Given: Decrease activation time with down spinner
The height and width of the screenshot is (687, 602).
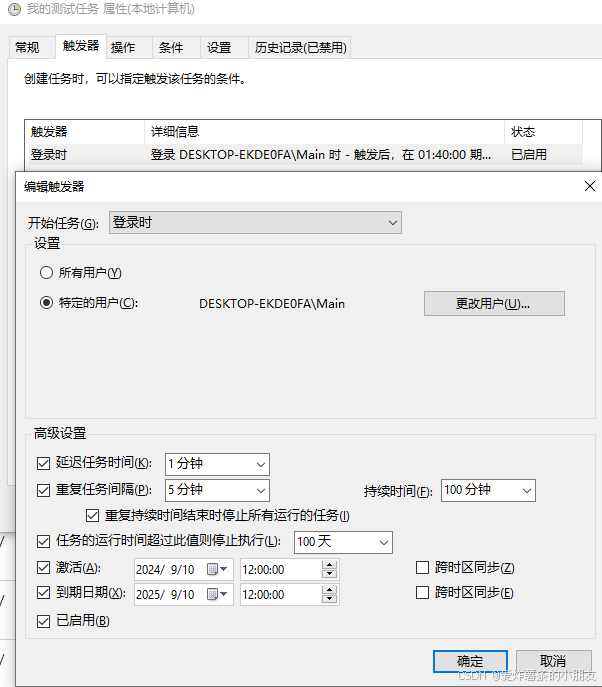Looking at the screenshot, I should [329, 574].
